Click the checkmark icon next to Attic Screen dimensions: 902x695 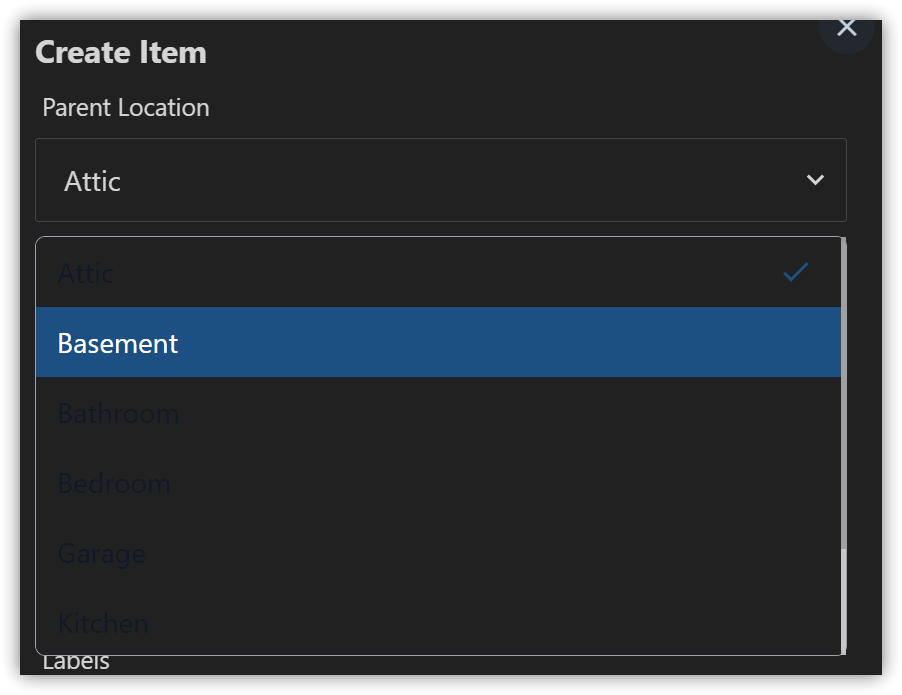click(x=795, y=272)
